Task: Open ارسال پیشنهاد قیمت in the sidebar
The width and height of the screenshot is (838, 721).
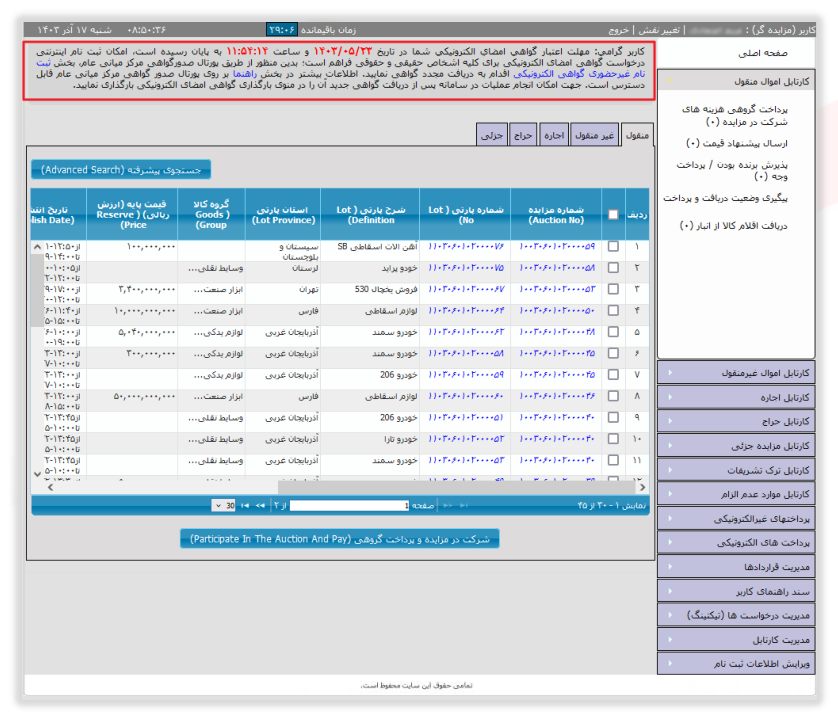Action: [737, 143]
